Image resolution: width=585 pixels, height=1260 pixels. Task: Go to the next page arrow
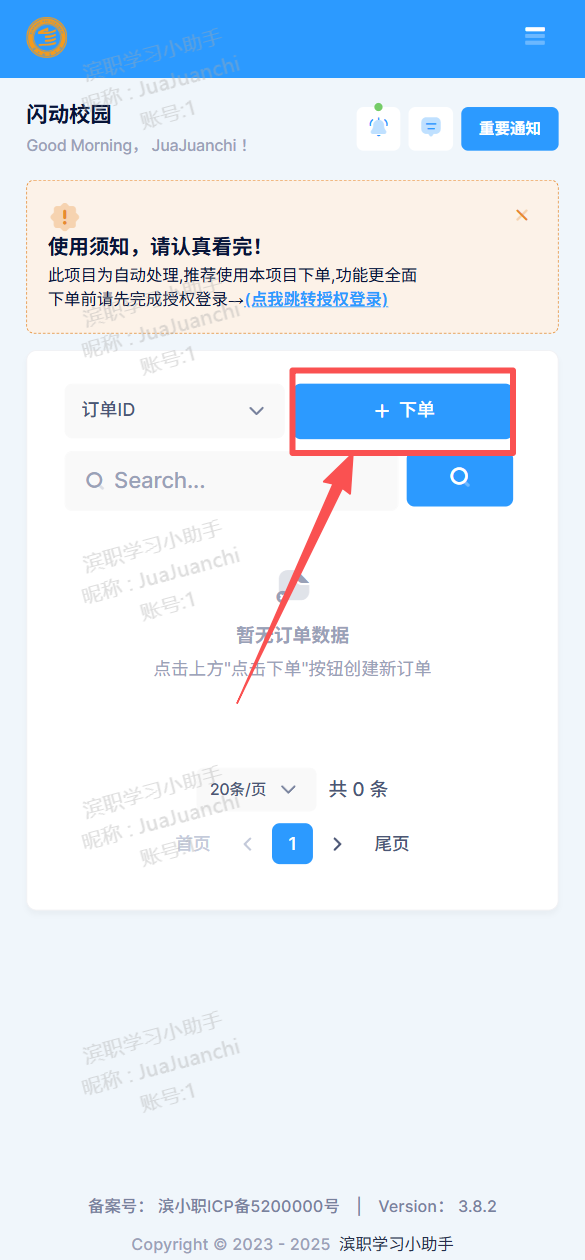point(338,844)
